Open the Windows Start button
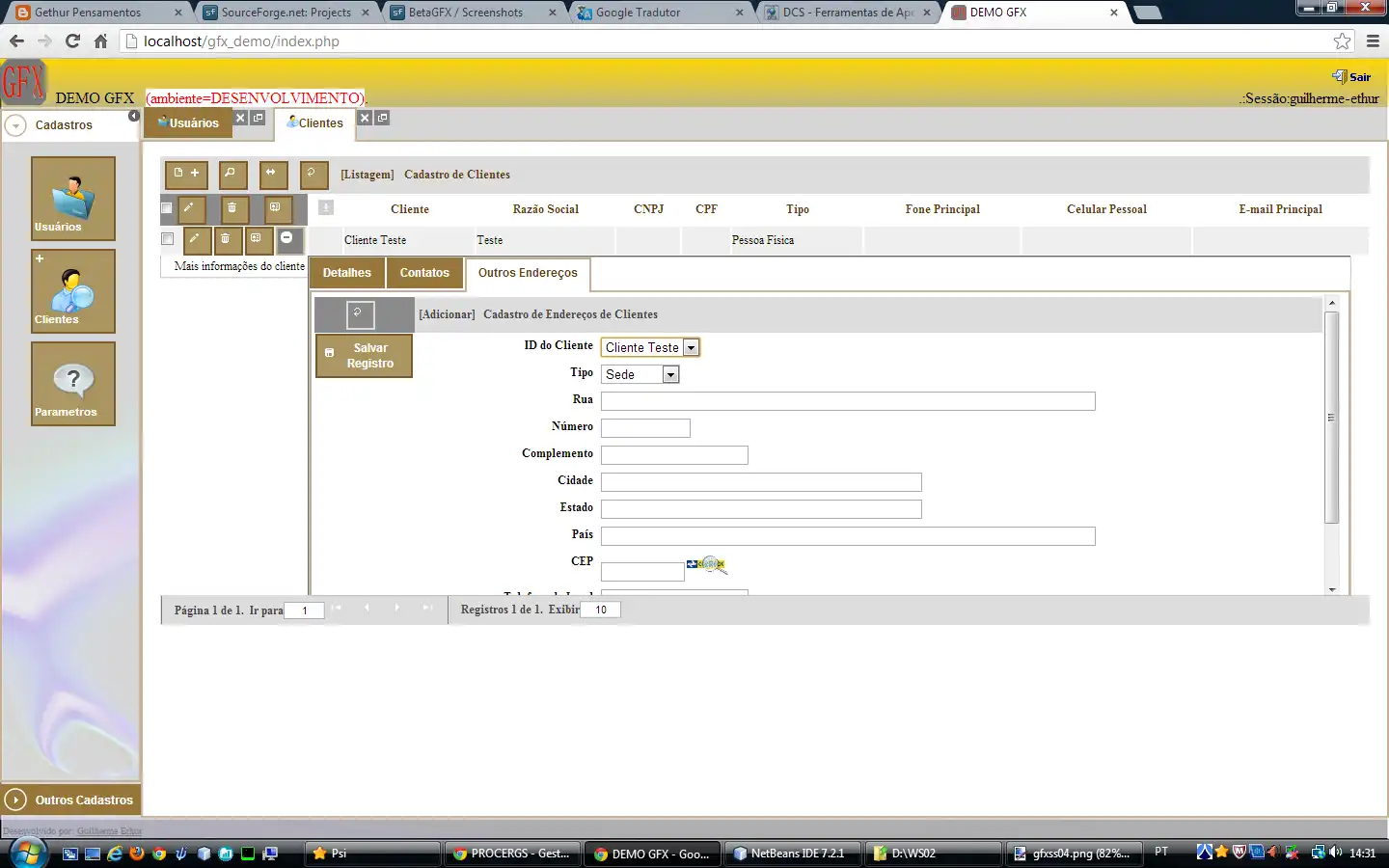 point(27,854)
